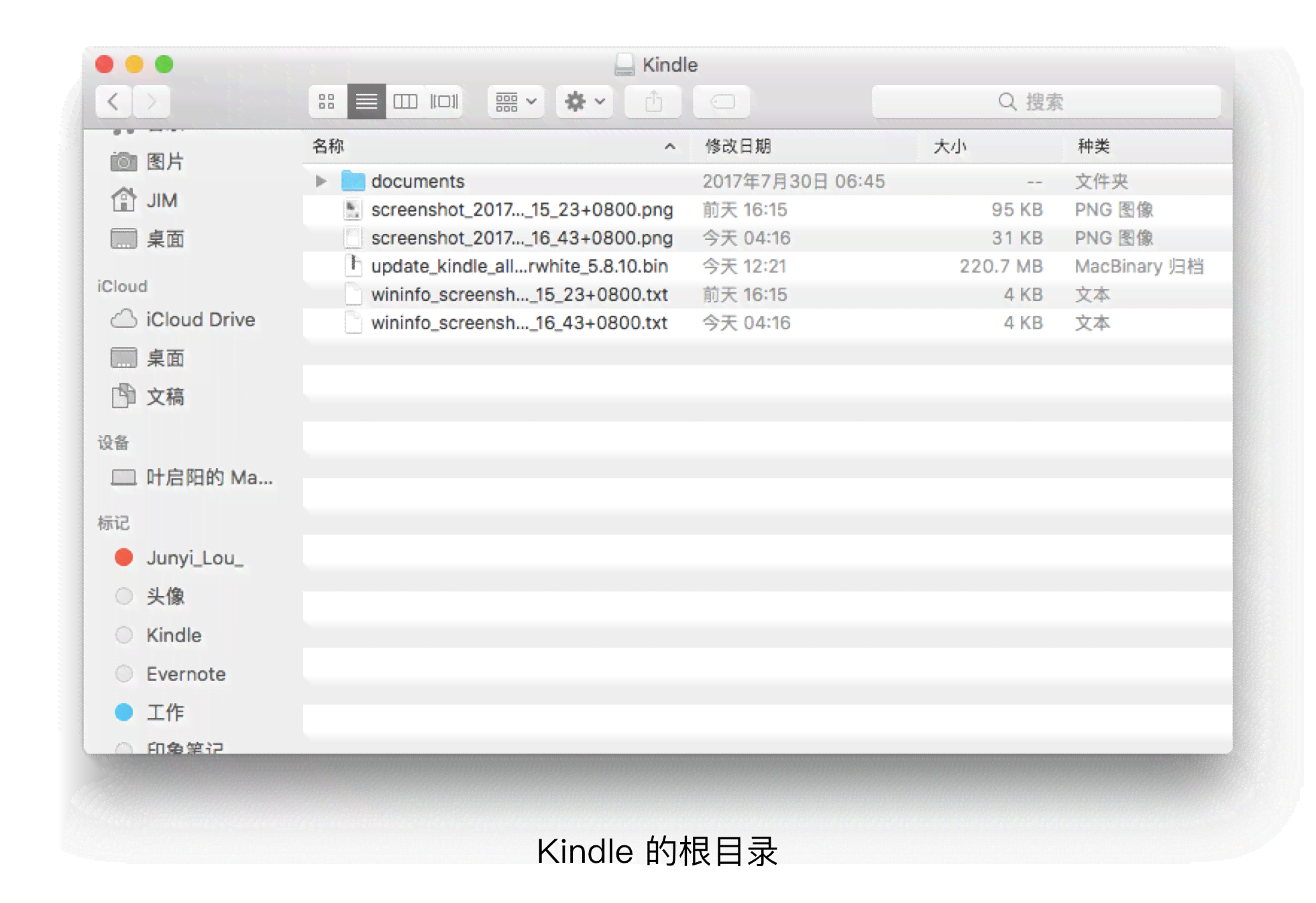Zoom the window with green button
The image size is (1316, 903).
click(x=164, y=64)
